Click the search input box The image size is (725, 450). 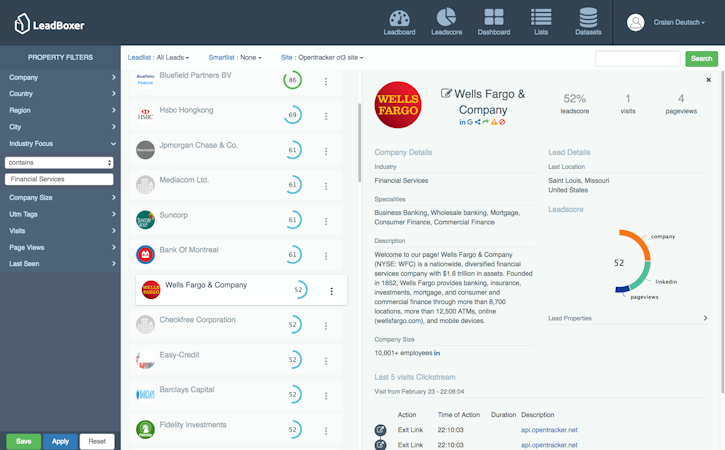pyautogui.click(x=638, y=59)
